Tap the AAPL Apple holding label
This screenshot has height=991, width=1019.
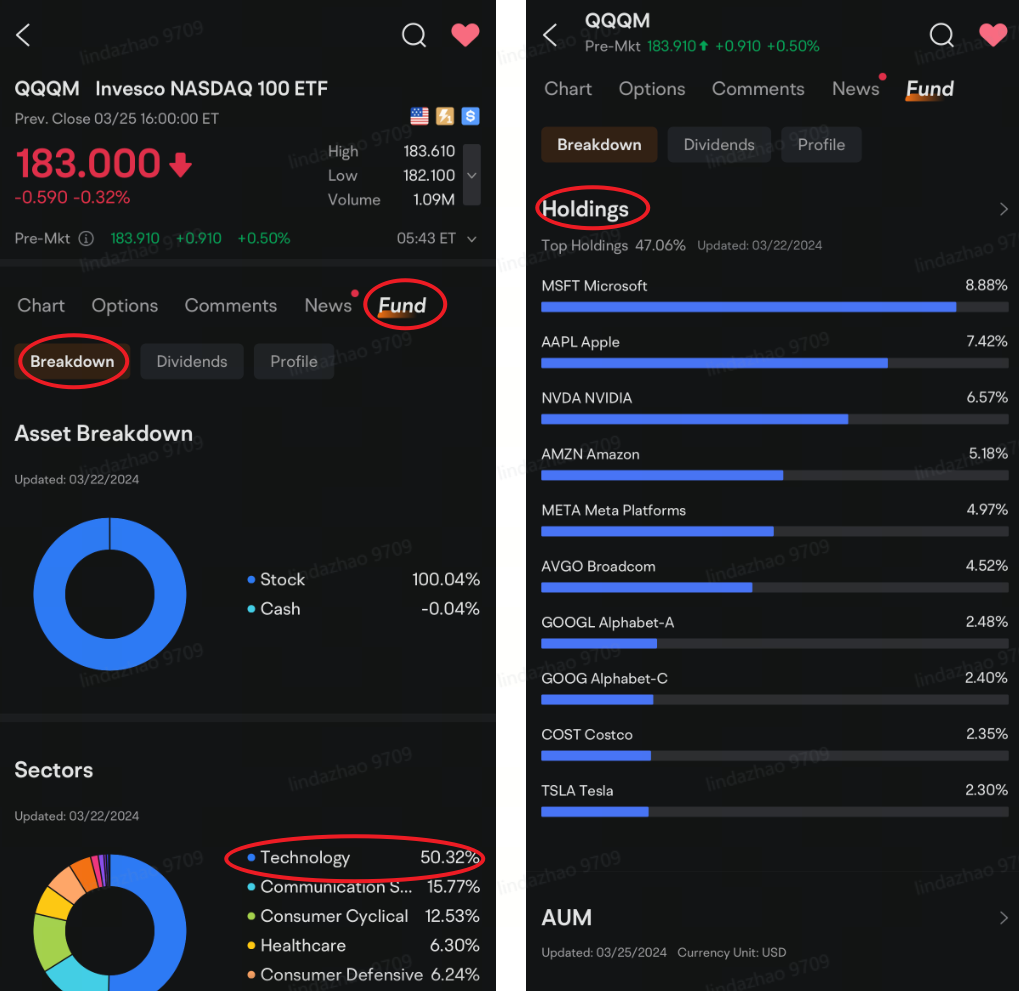tap(580, 342)
